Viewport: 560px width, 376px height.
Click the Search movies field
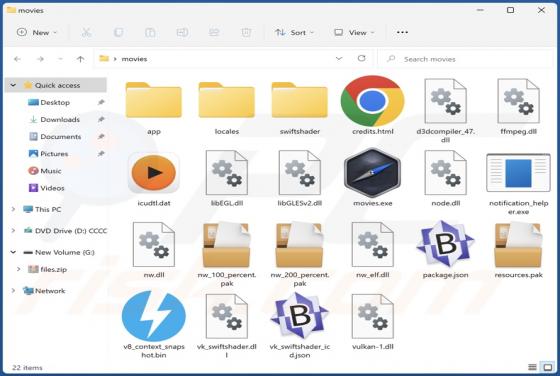[465, 59]
